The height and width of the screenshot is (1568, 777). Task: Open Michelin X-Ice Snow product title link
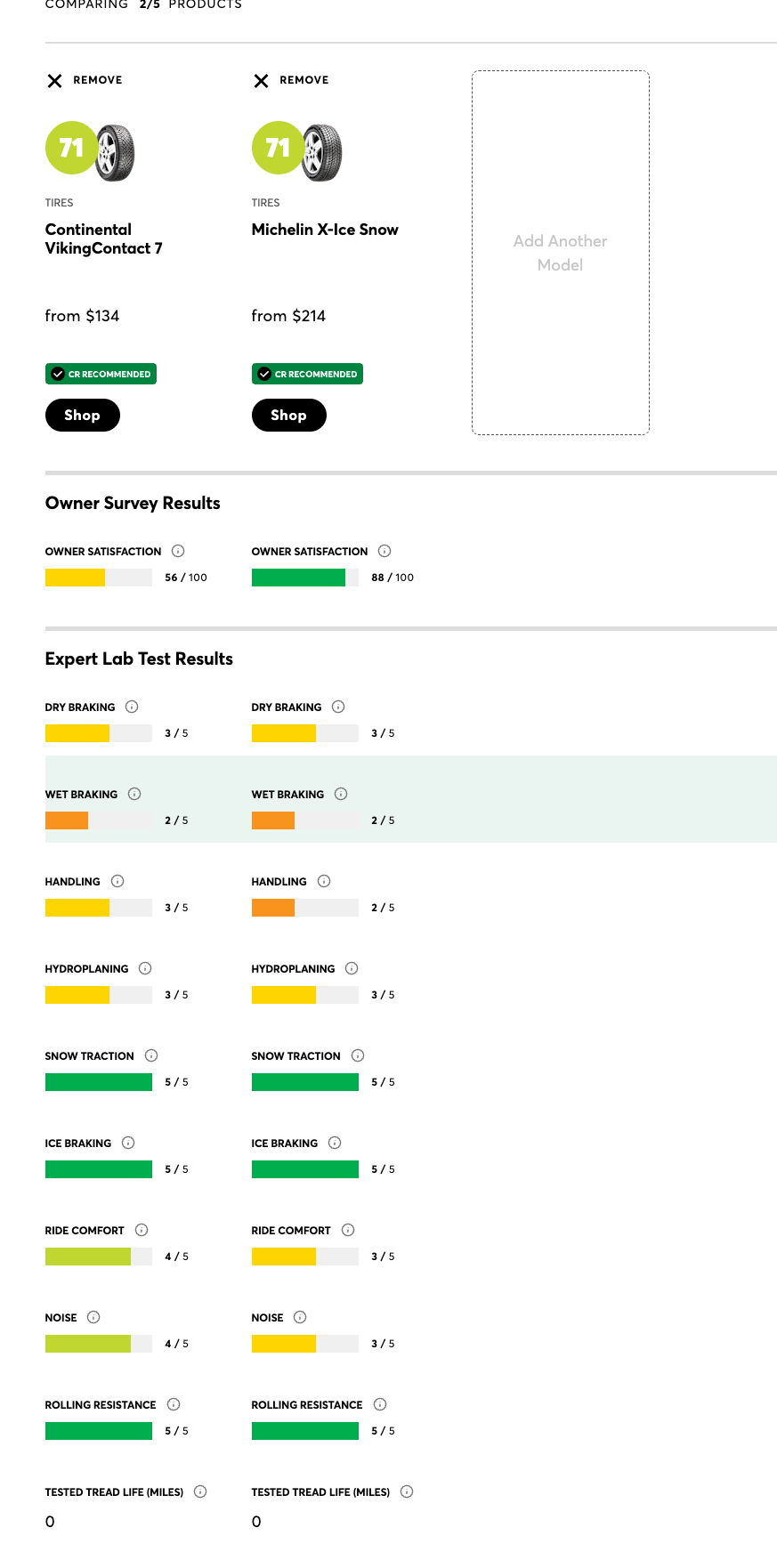coord(325,230)
